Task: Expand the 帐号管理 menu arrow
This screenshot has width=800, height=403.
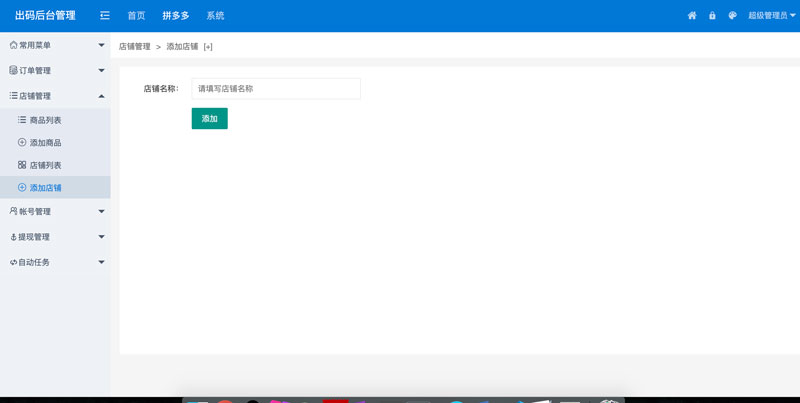Action: click(x=102, y=211)
